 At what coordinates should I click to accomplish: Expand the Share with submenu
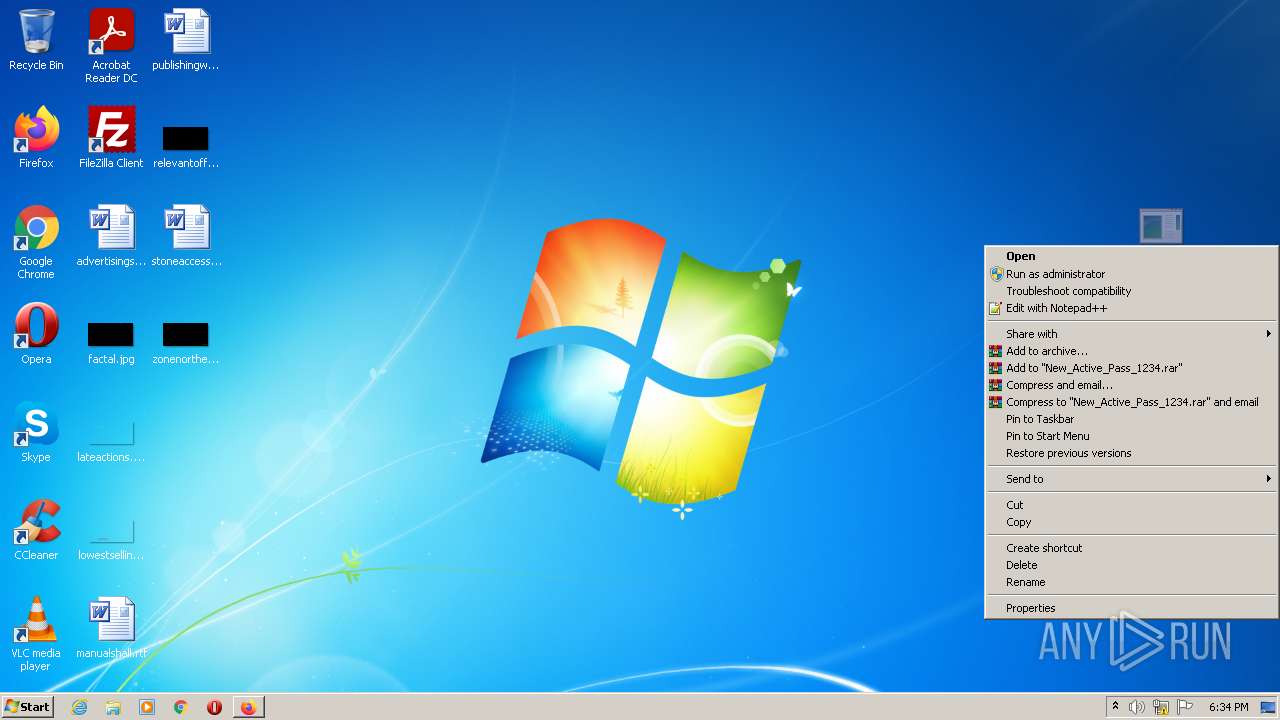1131,334
